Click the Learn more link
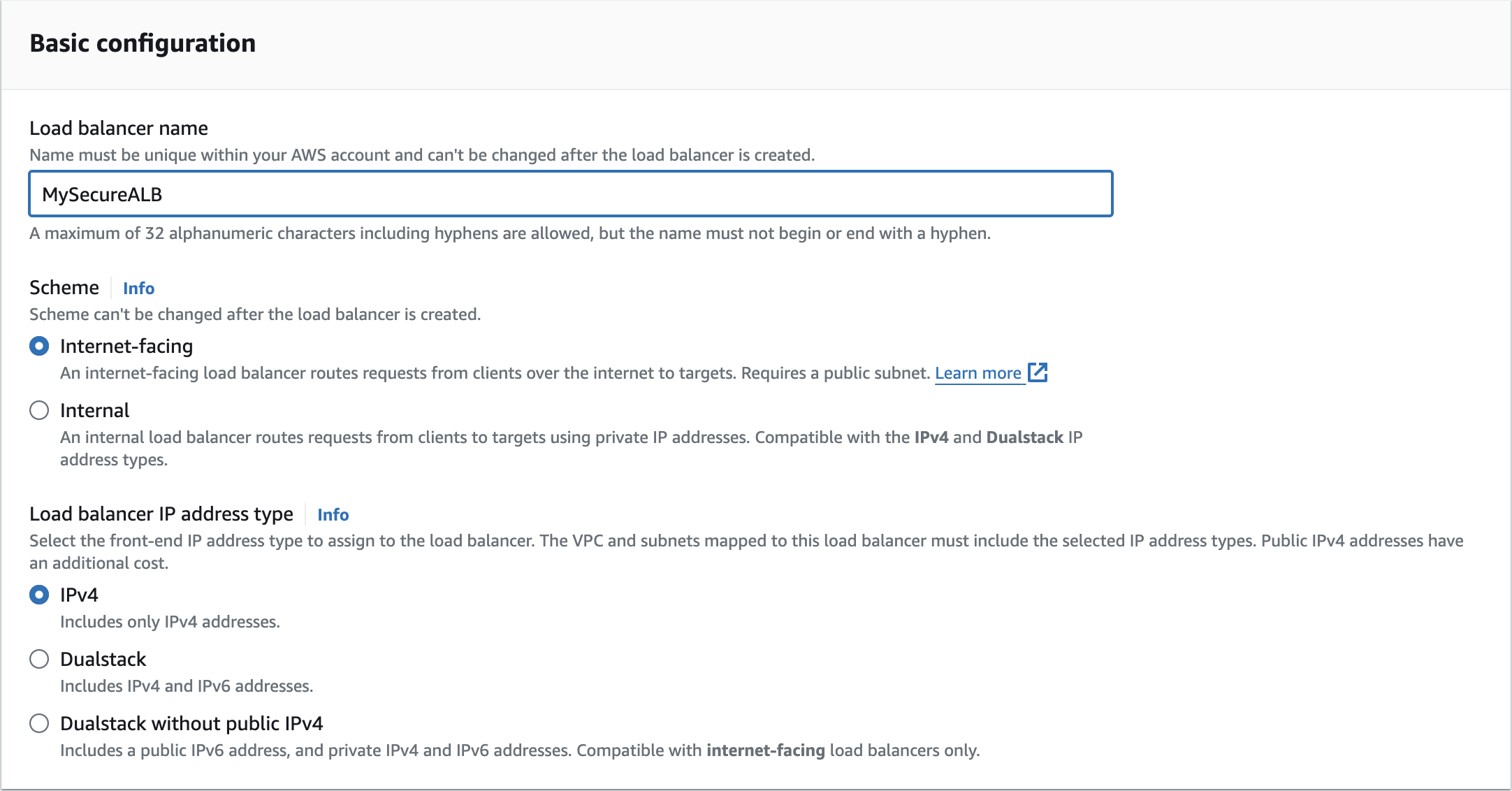This screenshot has height=791, width=1512. (977, 373)
